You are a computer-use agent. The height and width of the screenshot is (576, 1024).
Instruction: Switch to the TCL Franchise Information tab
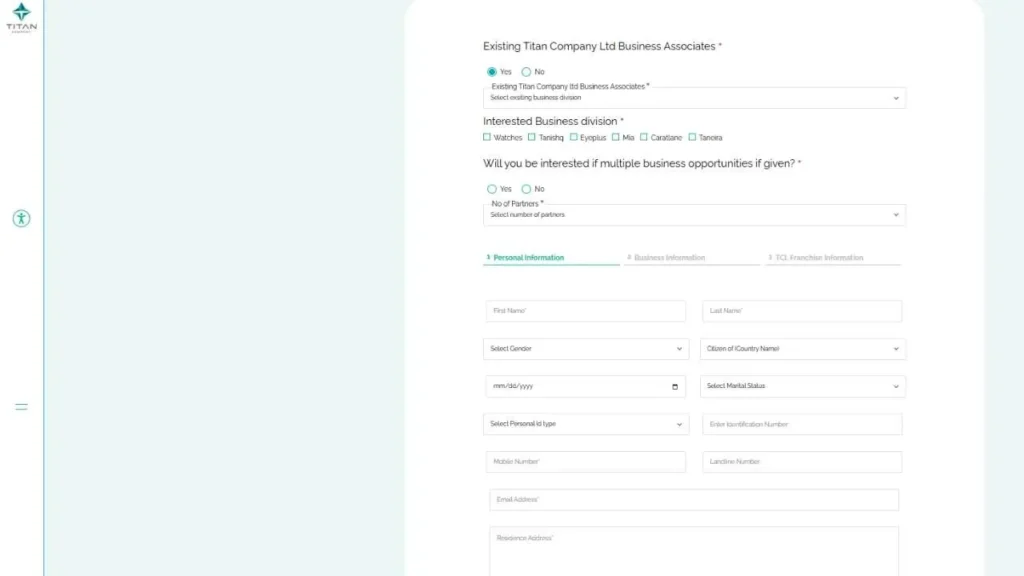click(x=819, y=258)
